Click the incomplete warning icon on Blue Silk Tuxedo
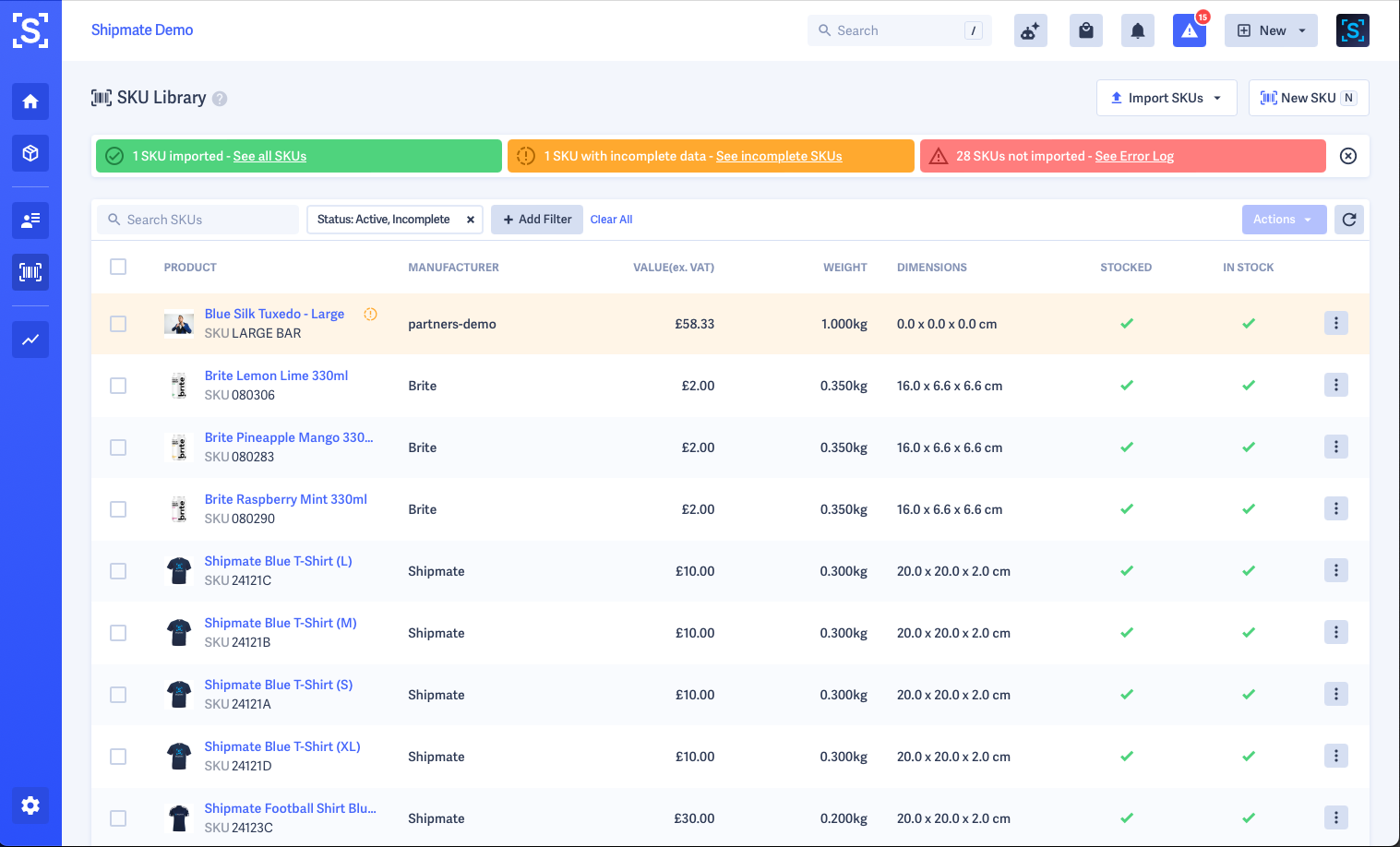Image resolution: width=1400 pixels, height=847 pixels. pyautogui.click(x=370, y=314)
